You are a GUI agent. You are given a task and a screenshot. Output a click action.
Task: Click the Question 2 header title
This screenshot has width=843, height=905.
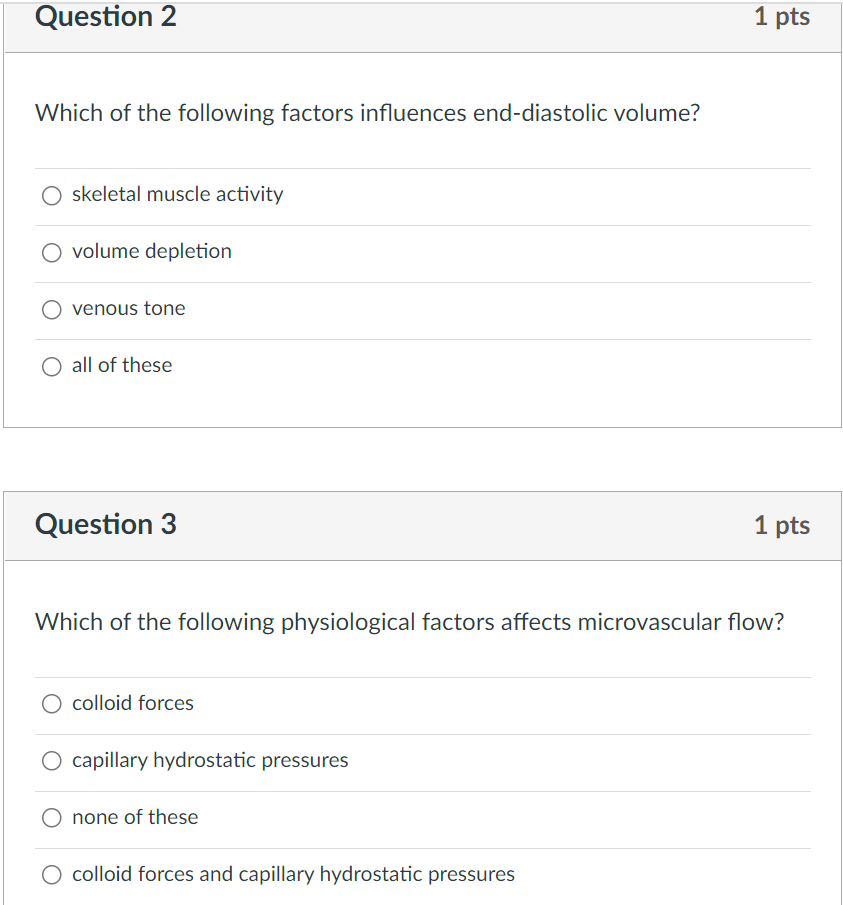(105, 17)
